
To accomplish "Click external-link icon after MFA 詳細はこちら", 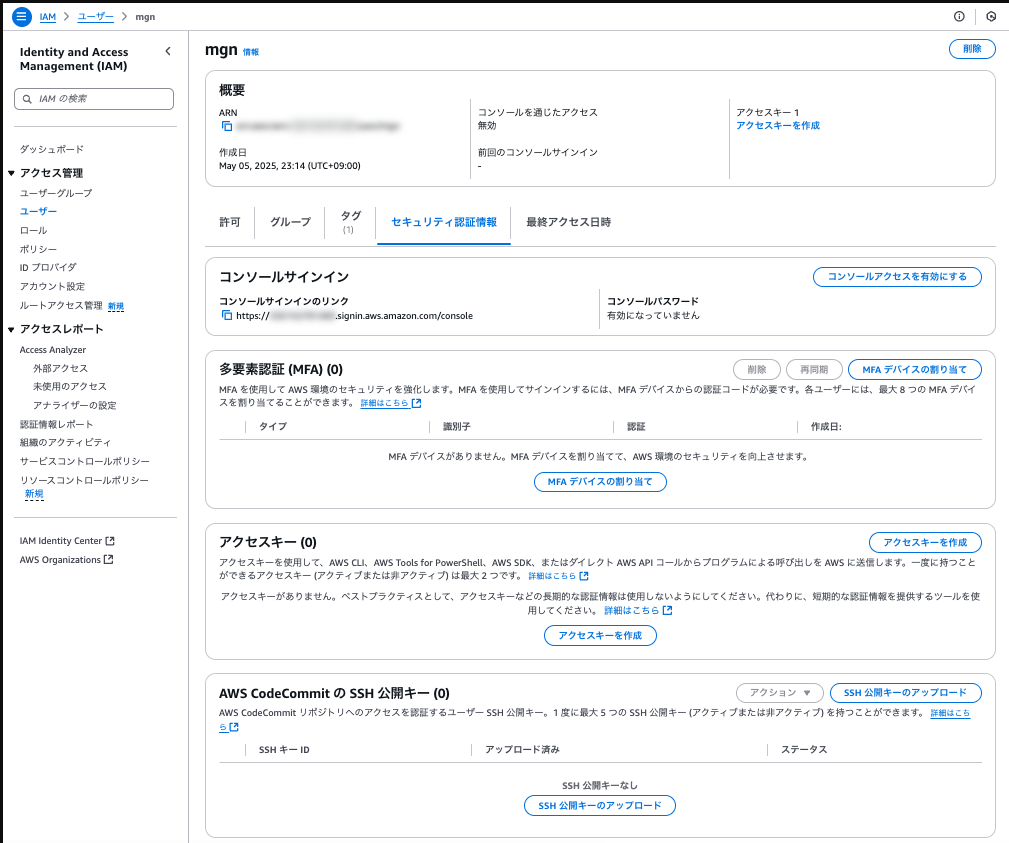I will pos(416,403).
